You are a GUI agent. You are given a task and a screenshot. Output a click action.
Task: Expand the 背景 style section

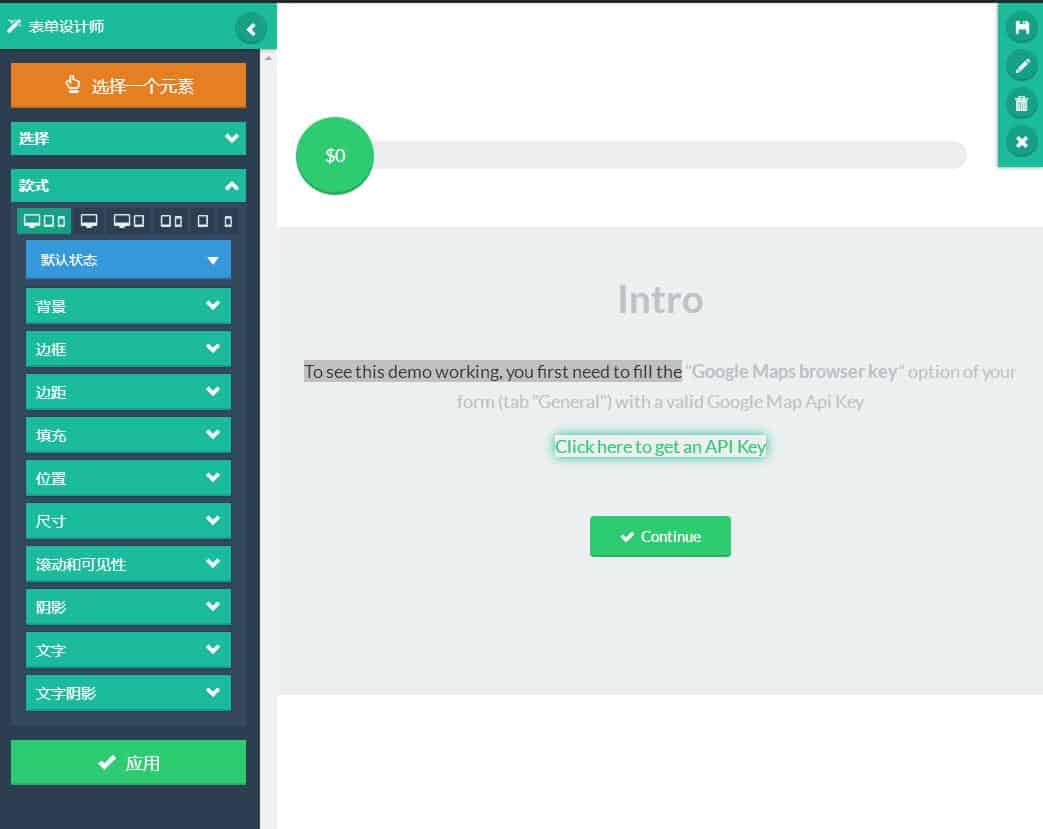(128, 306)
